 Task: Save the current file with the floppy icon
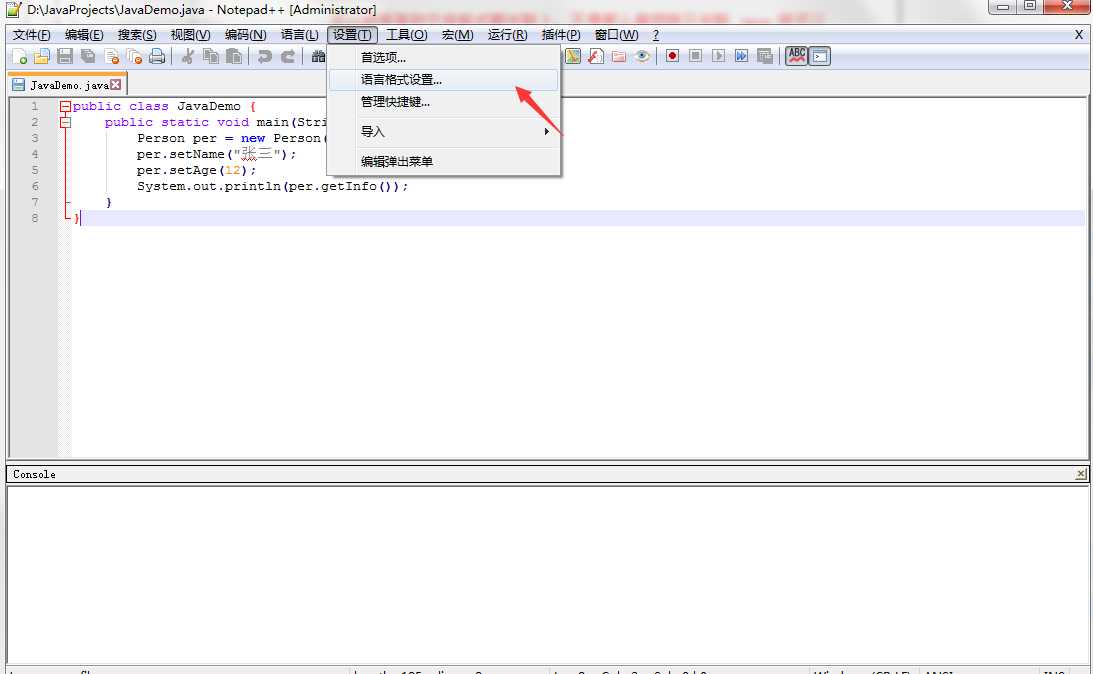coord(65,56)
